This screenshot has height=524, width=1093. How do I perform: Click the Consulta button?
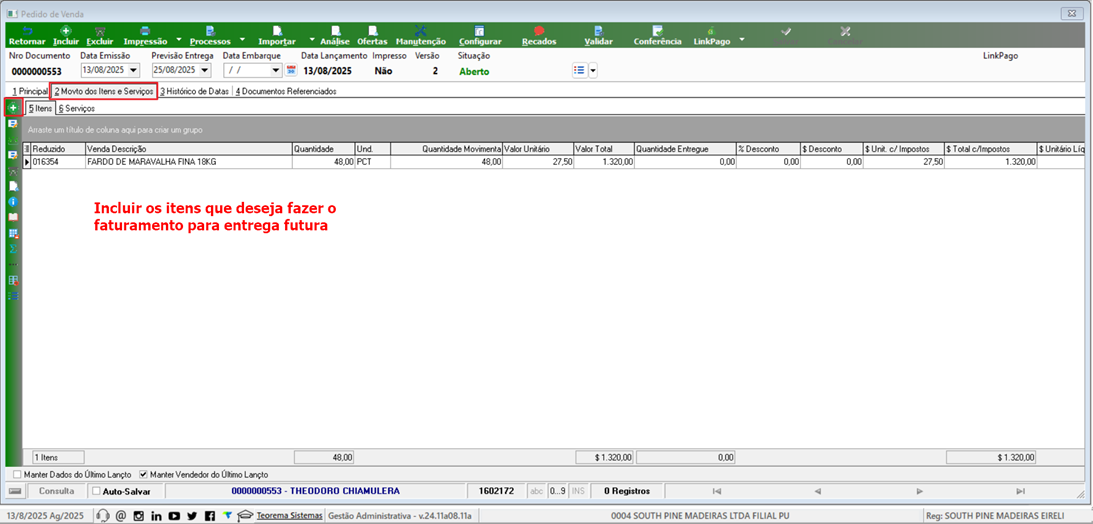(56, 491)
